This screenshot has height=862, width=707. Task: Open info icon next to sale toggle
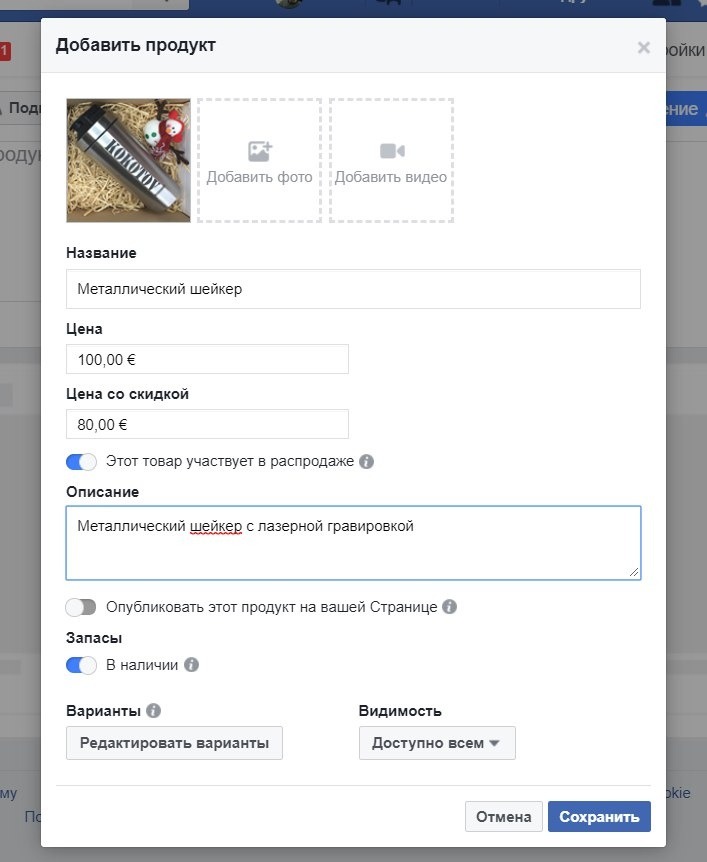coord(367,461)
